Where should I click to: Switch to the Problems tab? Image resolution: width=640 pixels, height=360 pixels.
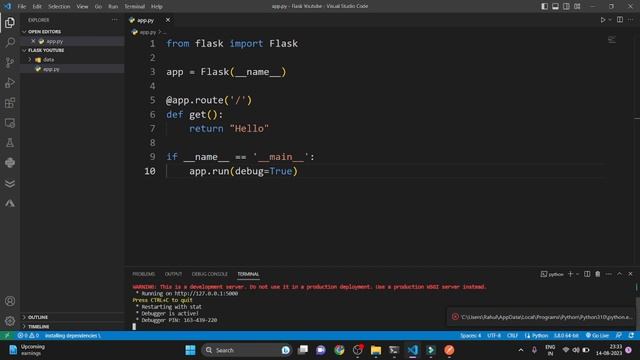(144, 274)
